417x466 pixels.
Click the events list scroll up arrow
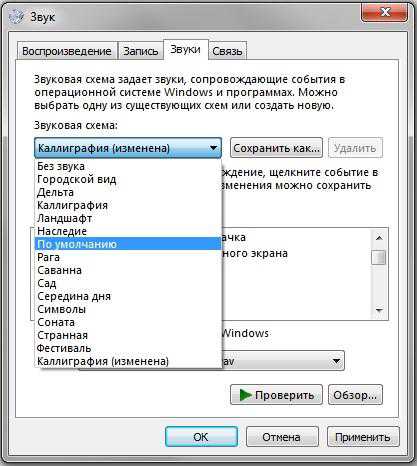click(379, 238)
